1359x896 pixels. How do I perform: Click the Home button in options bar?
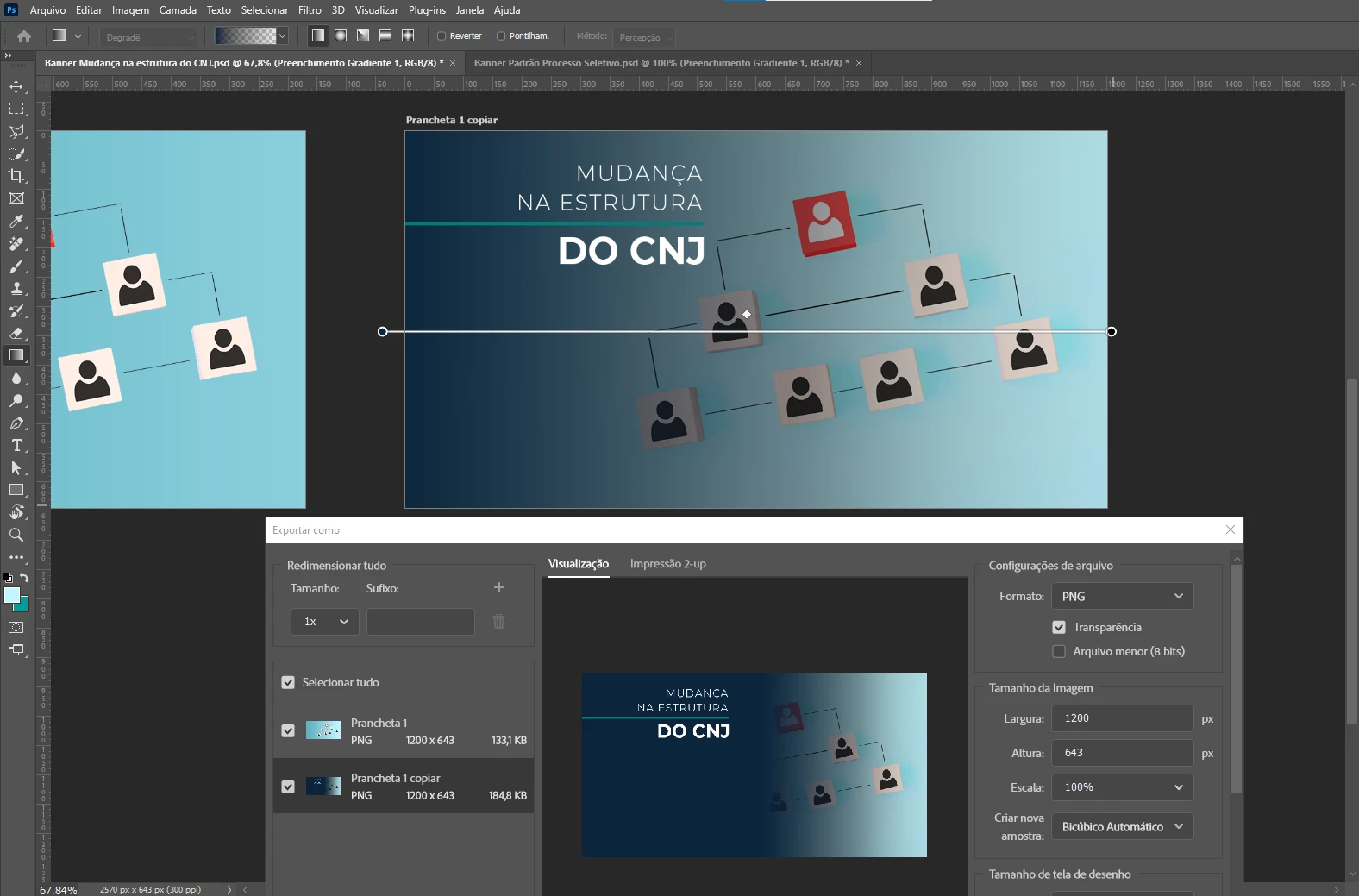point(24,36)
